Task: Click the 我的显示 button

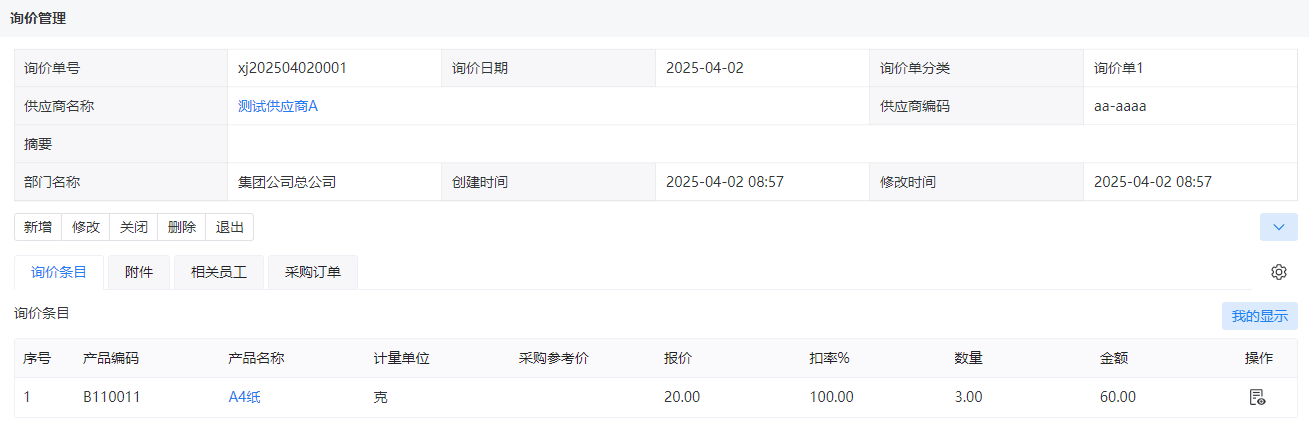Action: (x=1260, y=316)
